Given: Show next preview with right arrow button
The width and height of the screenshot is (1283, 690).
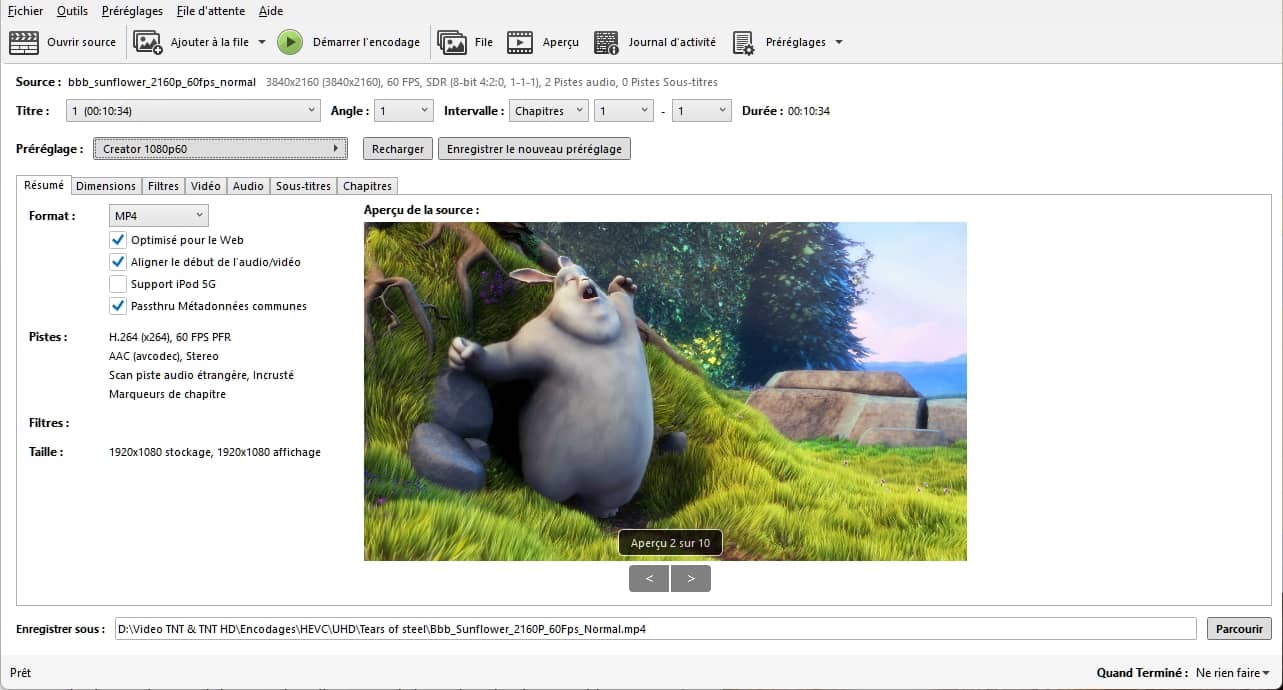Looking at the screenshot, I should pyautogui.click(x=691, y=578).
